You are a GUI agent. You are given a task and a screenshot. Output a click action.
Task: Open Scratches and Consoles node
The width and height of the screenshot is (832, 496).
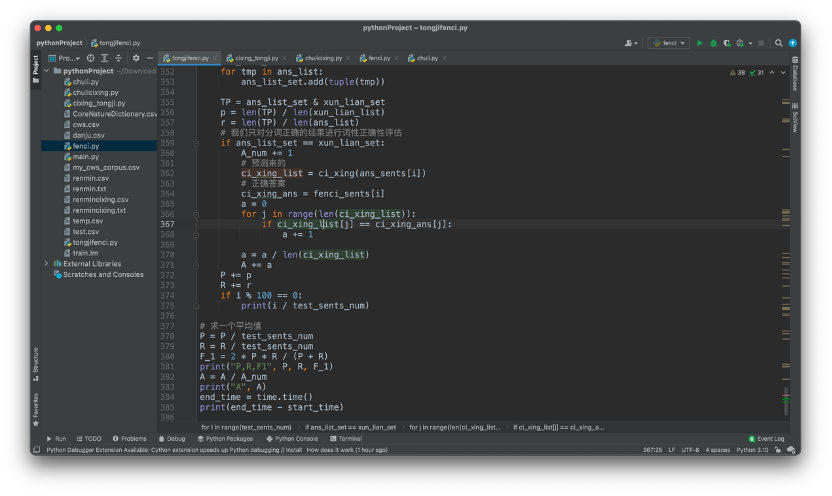[x=99, y=274]
